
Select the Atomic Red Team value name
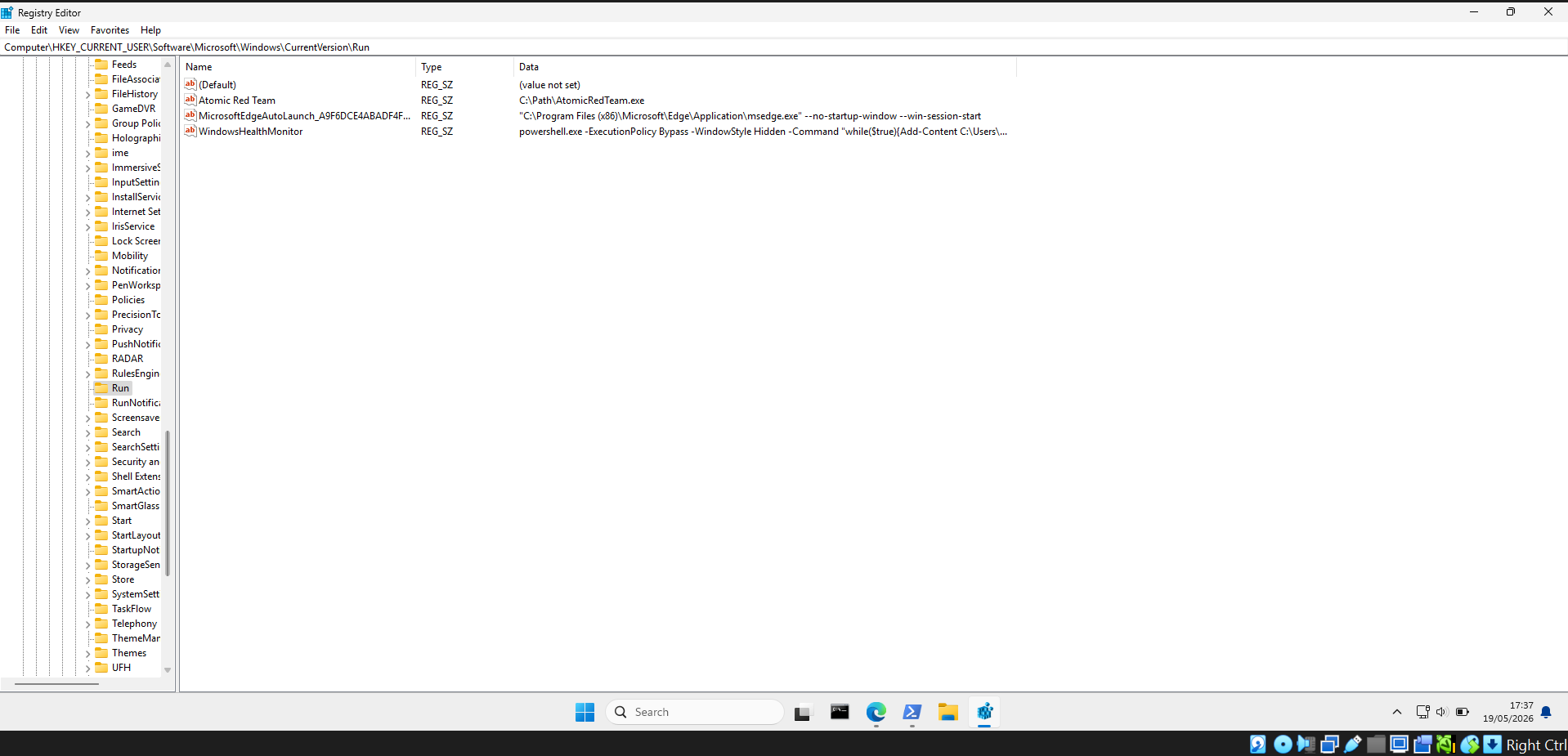tap(237, 101)
